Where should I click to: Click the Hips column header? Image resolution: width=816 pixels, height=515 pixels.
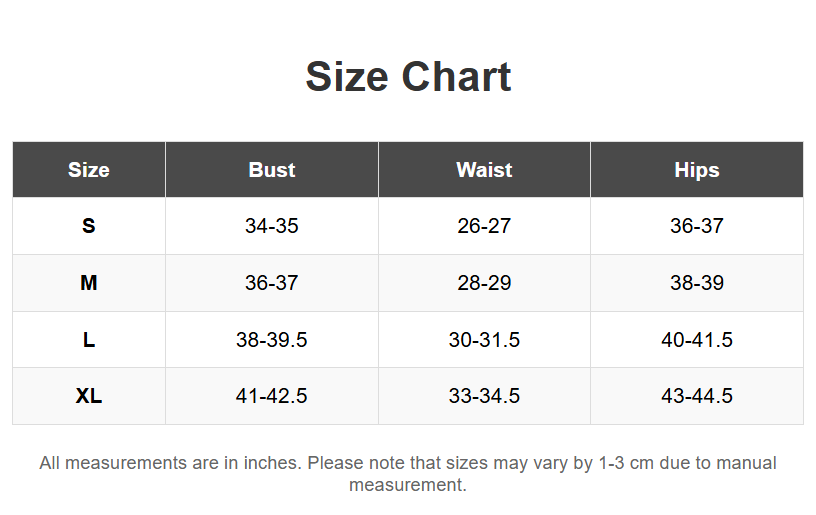click(697, 170)
